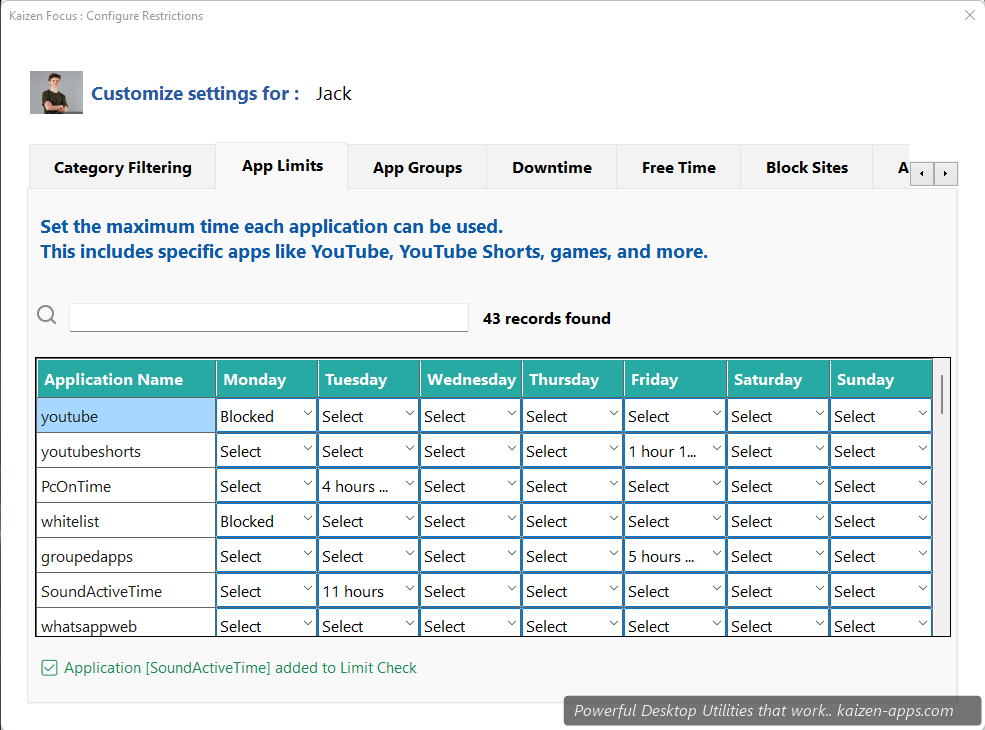The height and width of the screenshot is (730, 985).
Task: Click the search magnifier icon
Action: pyautogui.click(x=46, y=314)
